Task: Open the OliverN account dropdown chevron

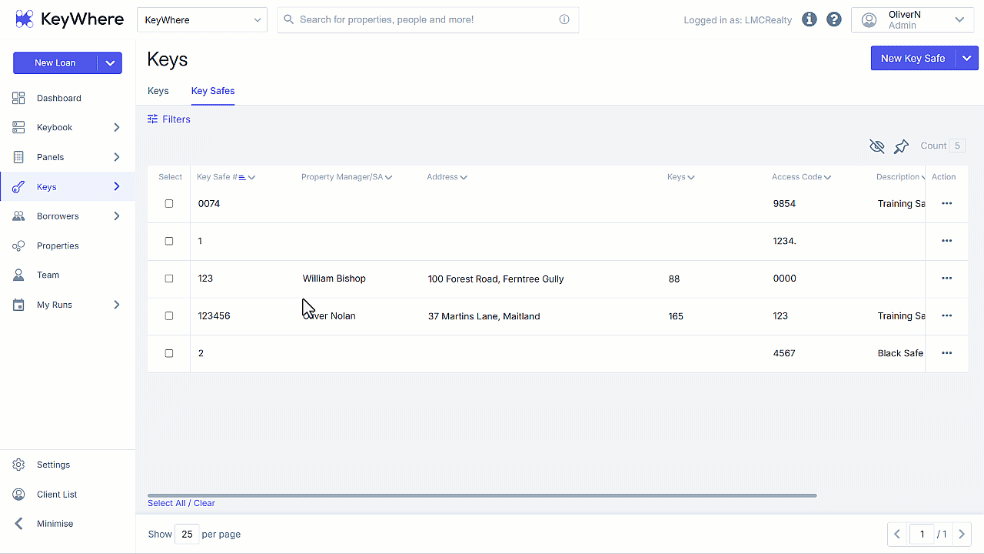Action: tap(960, 20)
